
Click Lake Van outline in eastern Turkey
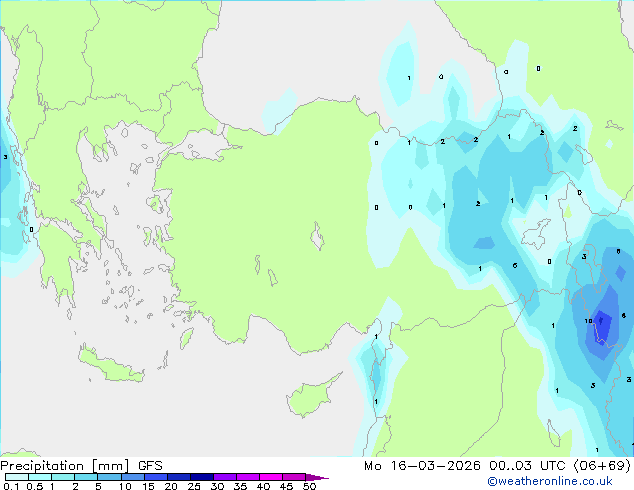click(536, 234)
